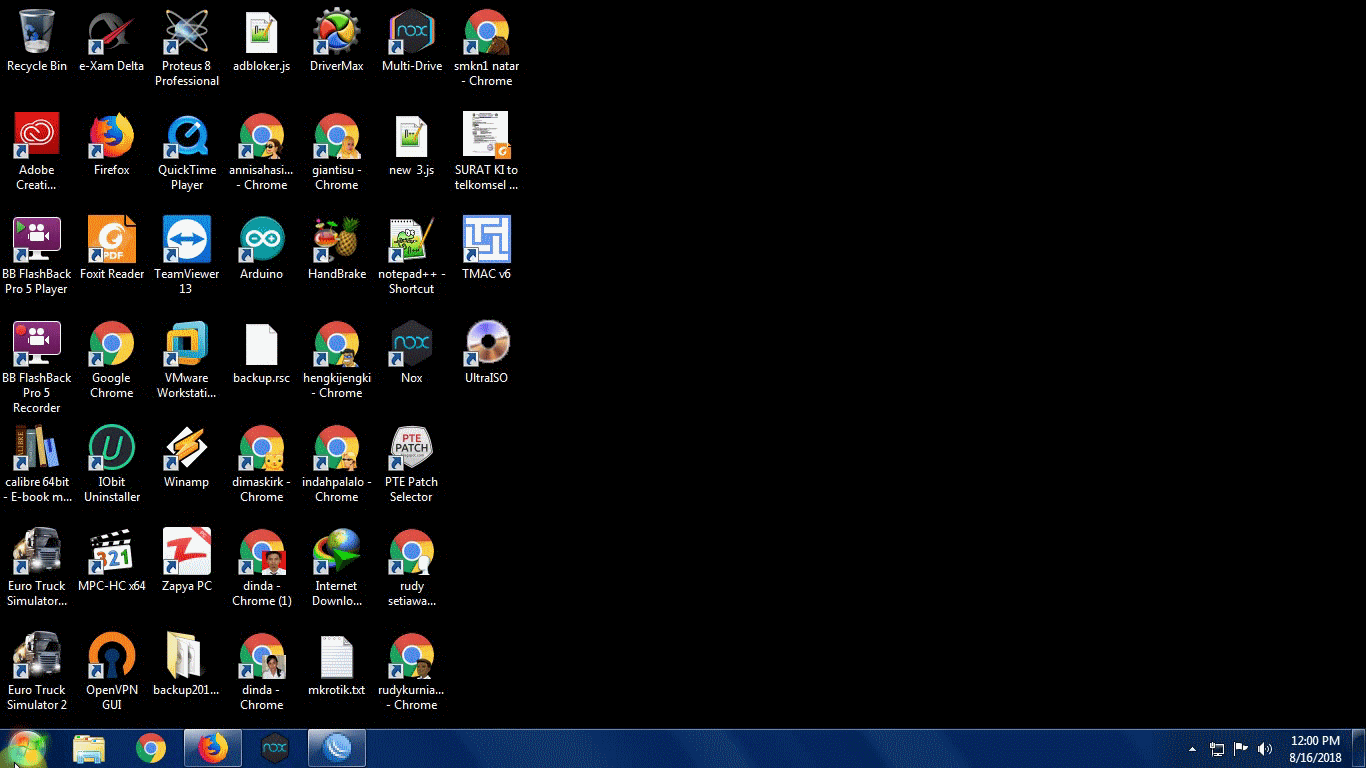
Task: Open VMware Workstation shortcut
Action: 187,360
